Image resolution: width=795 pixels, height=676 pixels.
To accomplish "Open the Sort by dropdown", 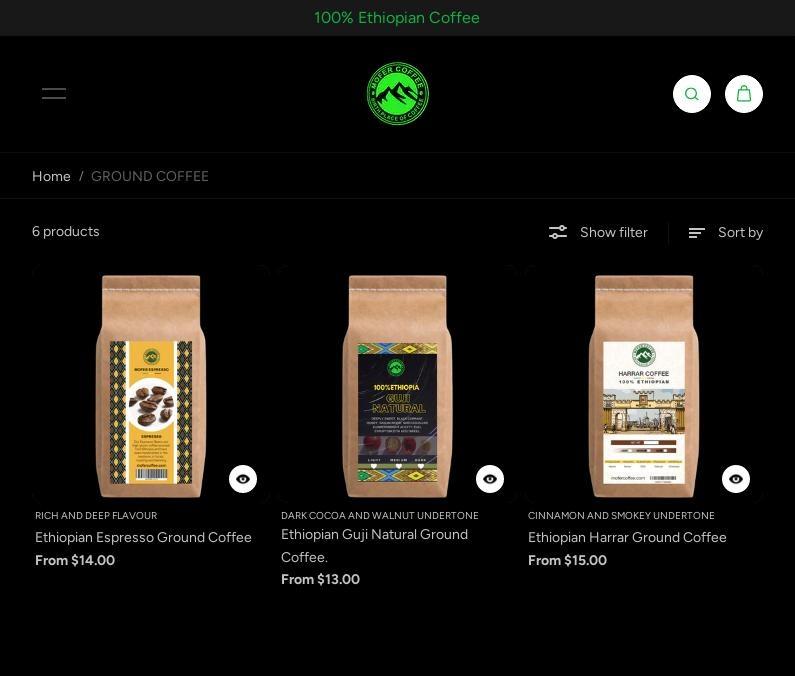I will (x=726, y=232).
